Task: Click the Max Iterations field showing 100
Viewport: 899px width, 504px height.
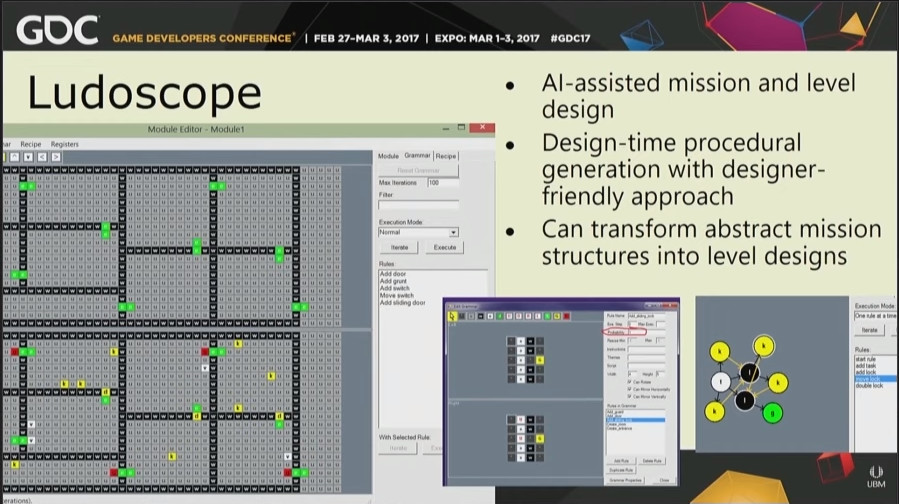Action: click(443, 183)
